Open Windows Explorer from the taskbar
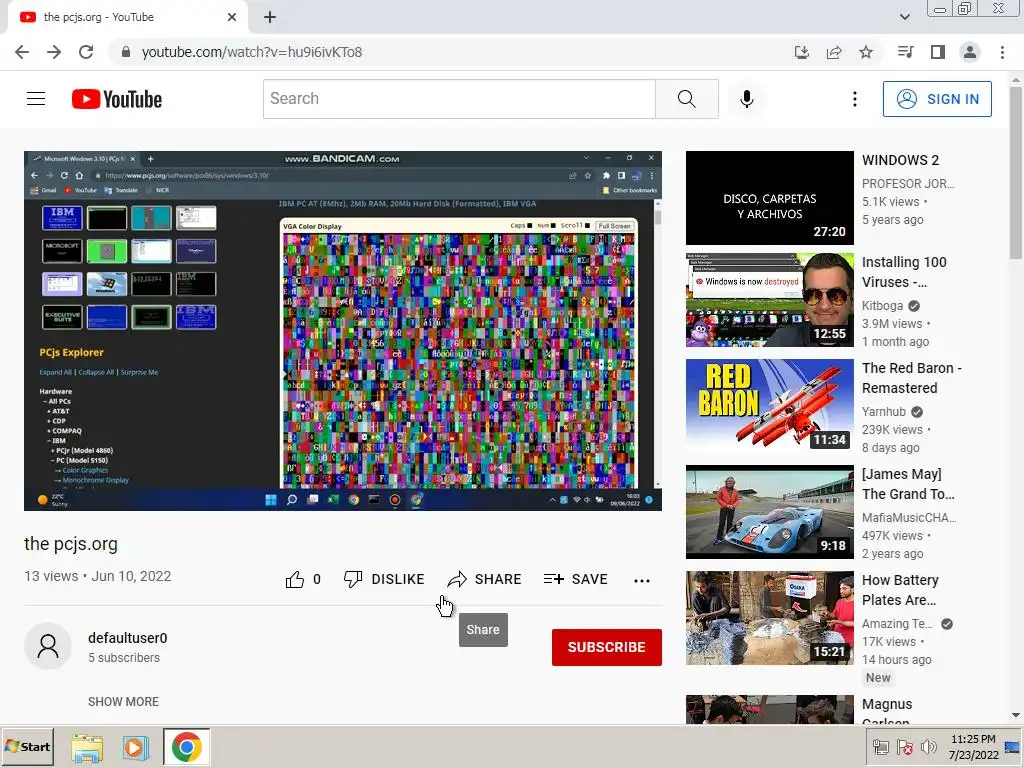The width and height of the screenshot is (1024, 768). tap(87, 747)
